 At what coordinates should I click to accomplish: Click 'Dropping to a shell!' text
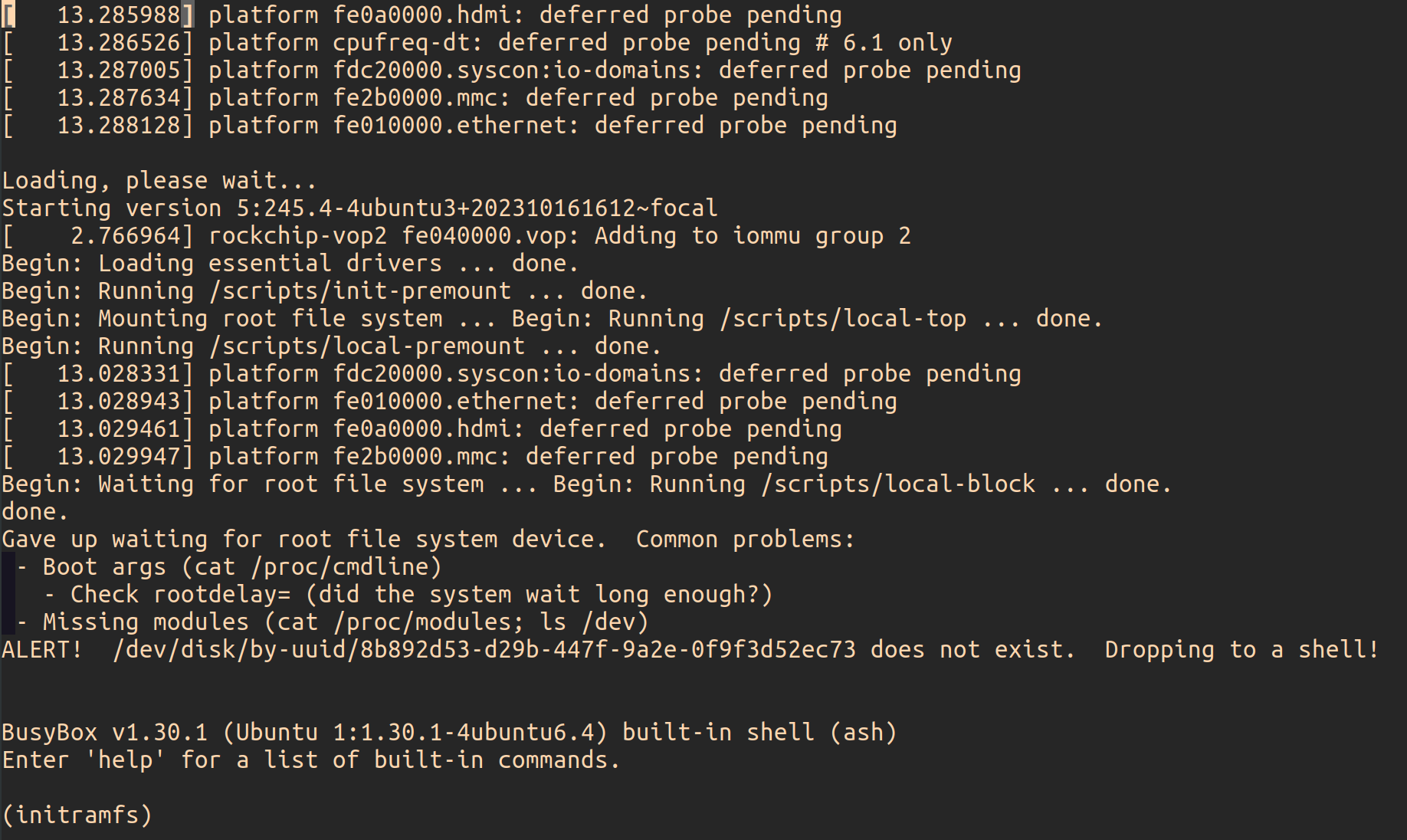click(1241, 650)
